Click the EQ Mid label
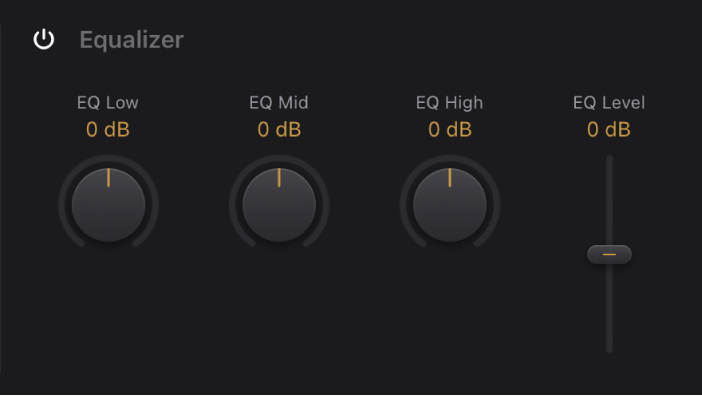The image size is (702, 396). point(278,103)
